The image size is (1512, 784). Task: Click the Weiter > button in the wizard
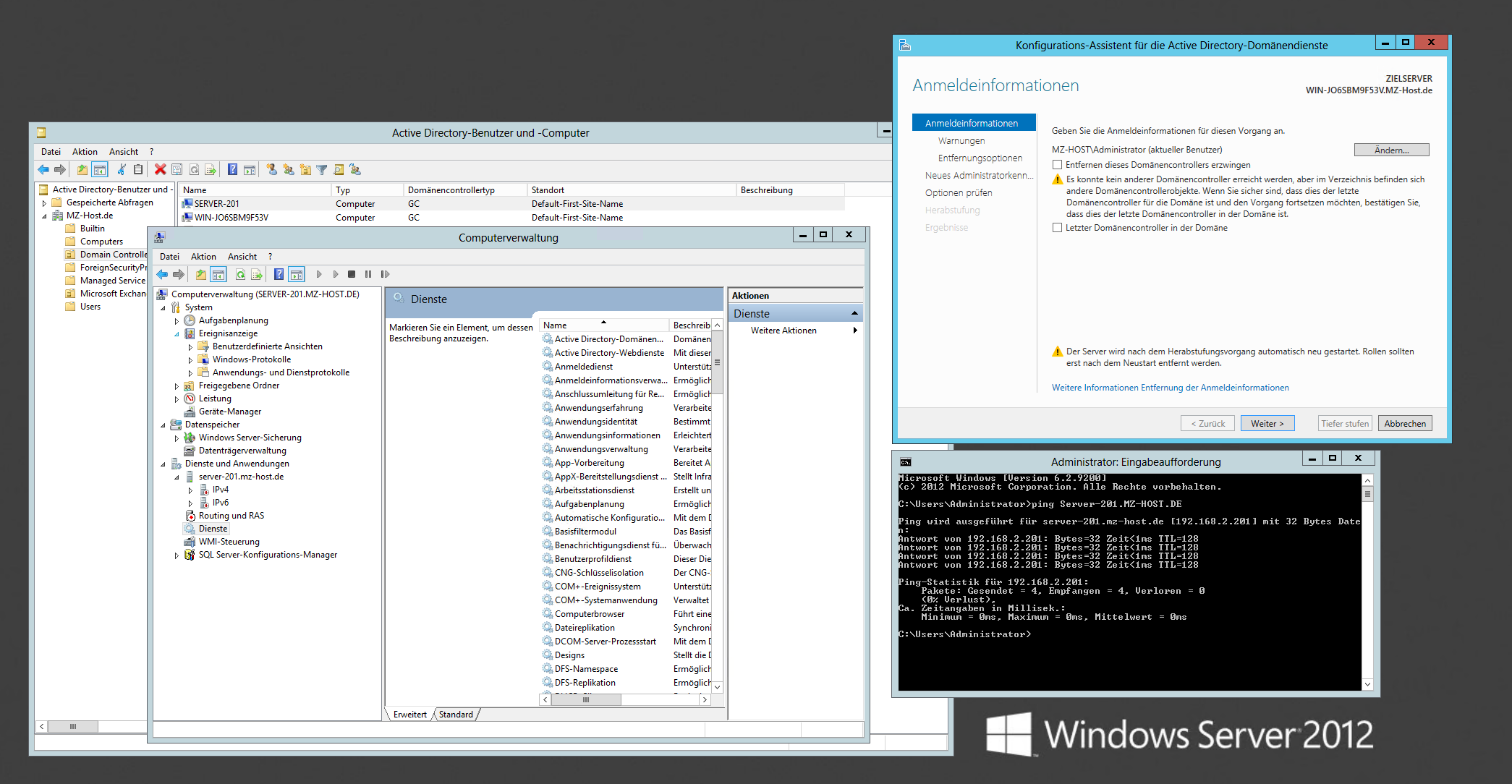tap(1267, 424)
